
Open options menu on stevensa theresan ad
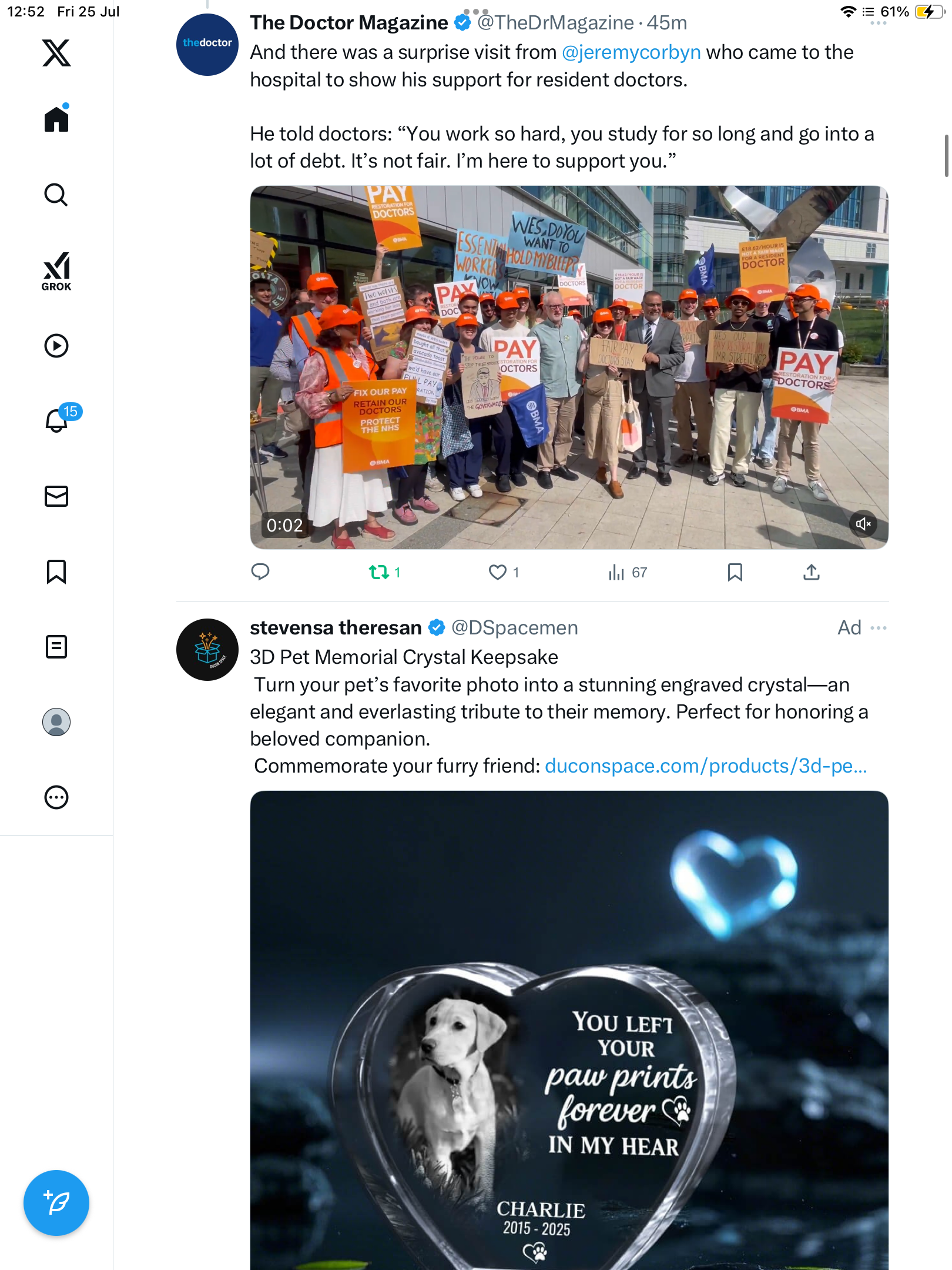(879, 628)
